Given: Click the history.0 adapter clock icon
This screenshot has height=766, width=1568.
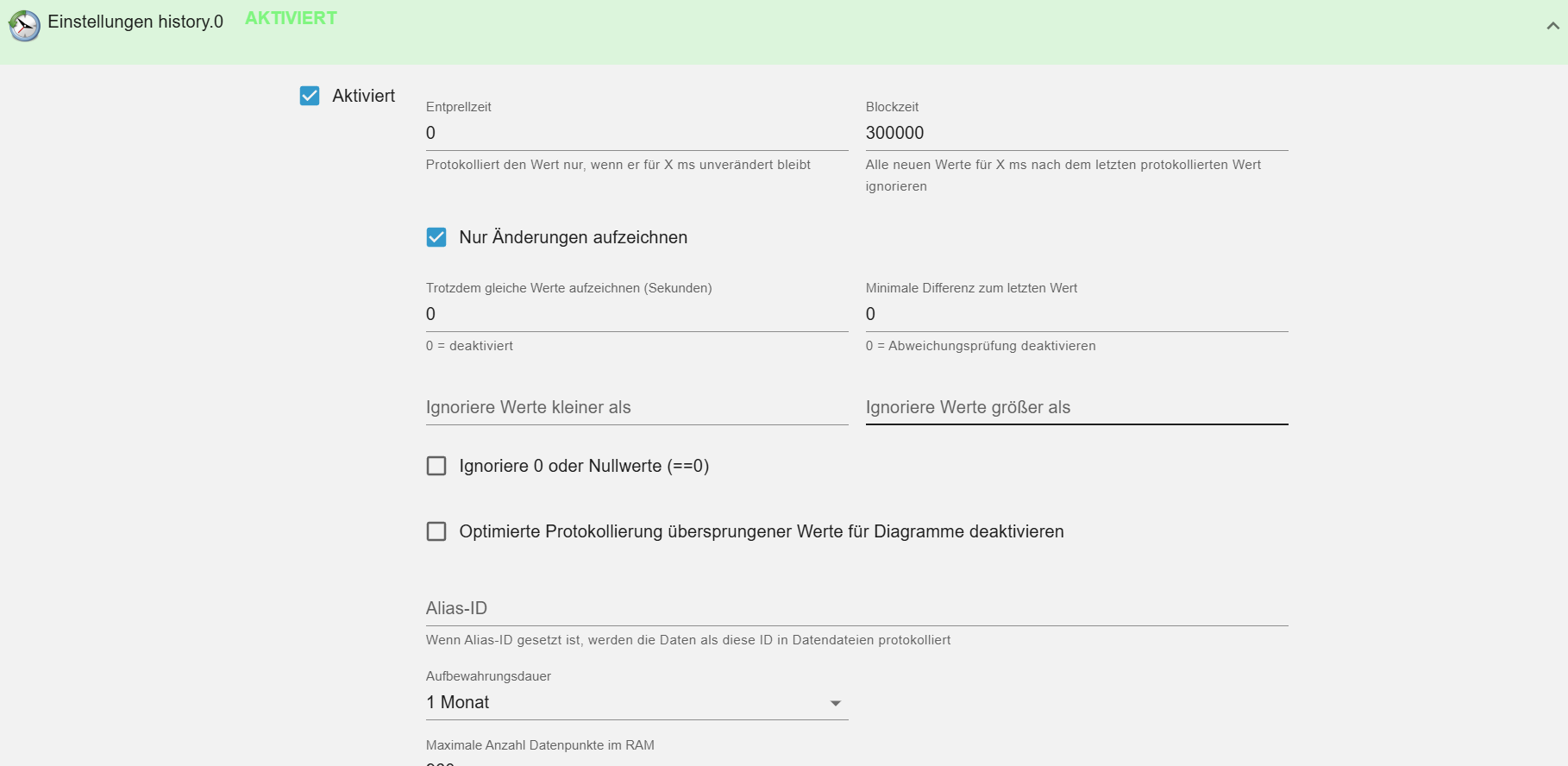Looking at the screenshot, I should 24,26.
